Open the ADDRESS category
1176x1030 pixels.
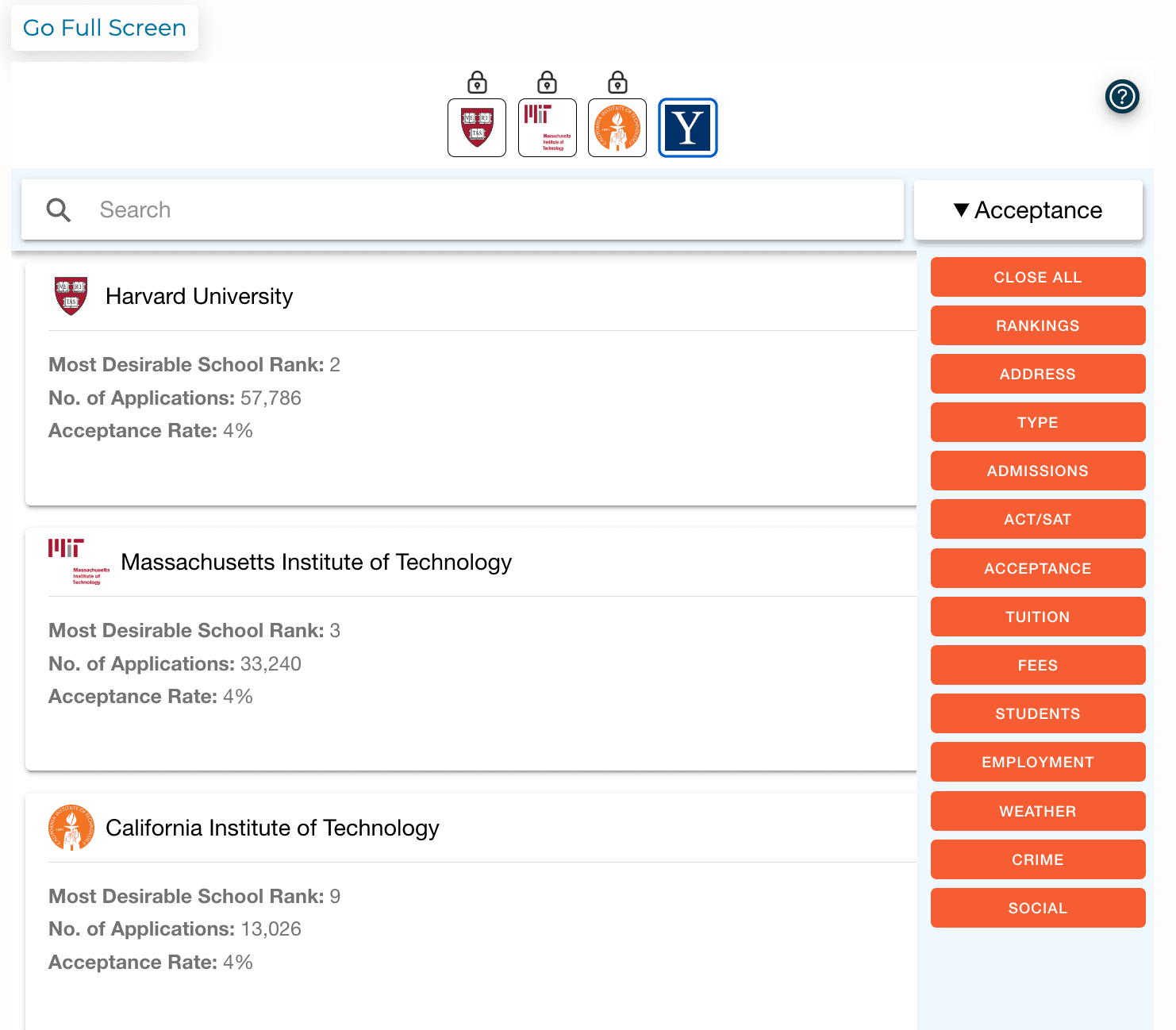click(x=1038, y=374)
